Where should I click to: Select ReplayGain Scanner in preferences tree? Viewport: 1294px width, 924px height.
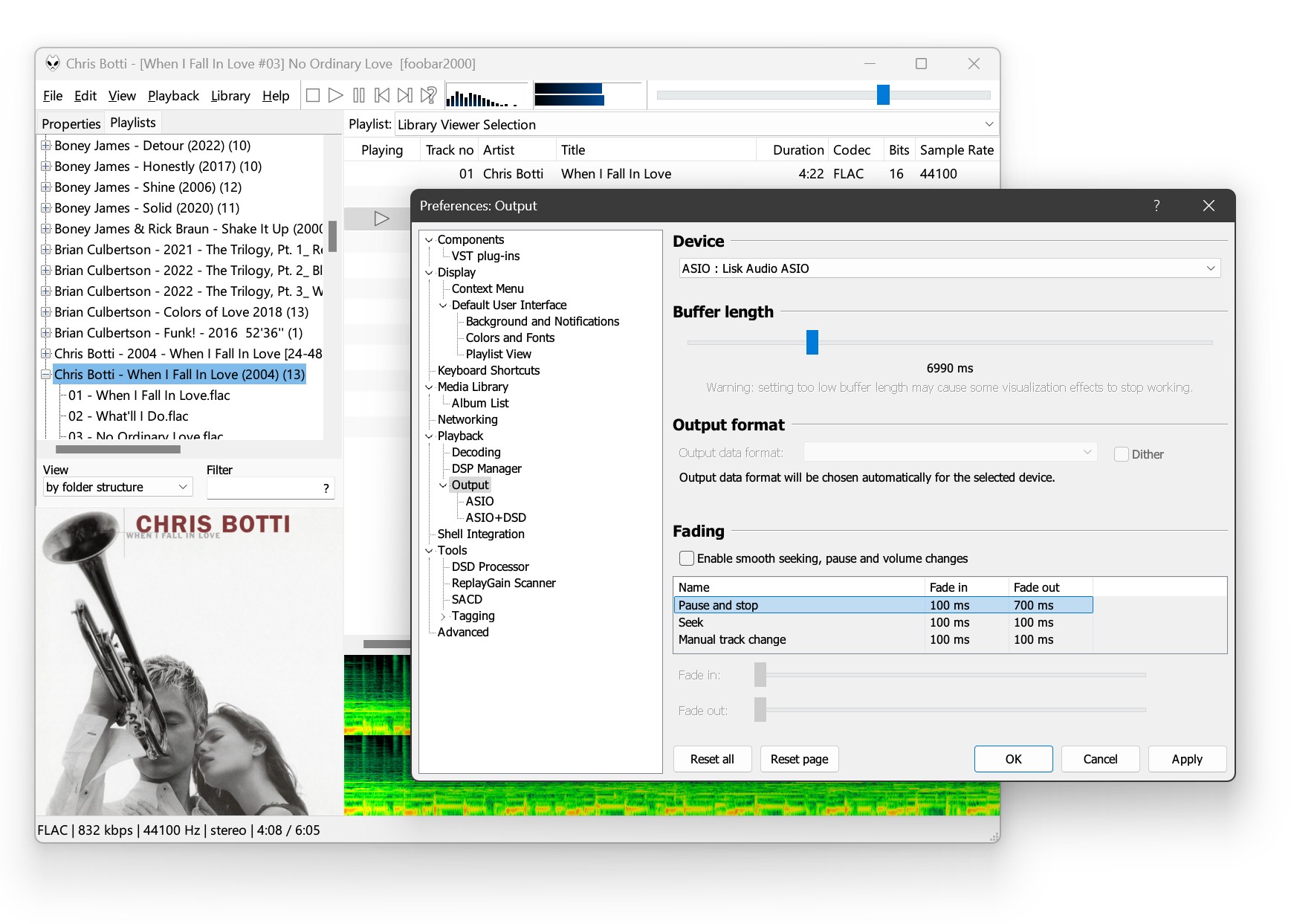point(503,584)
